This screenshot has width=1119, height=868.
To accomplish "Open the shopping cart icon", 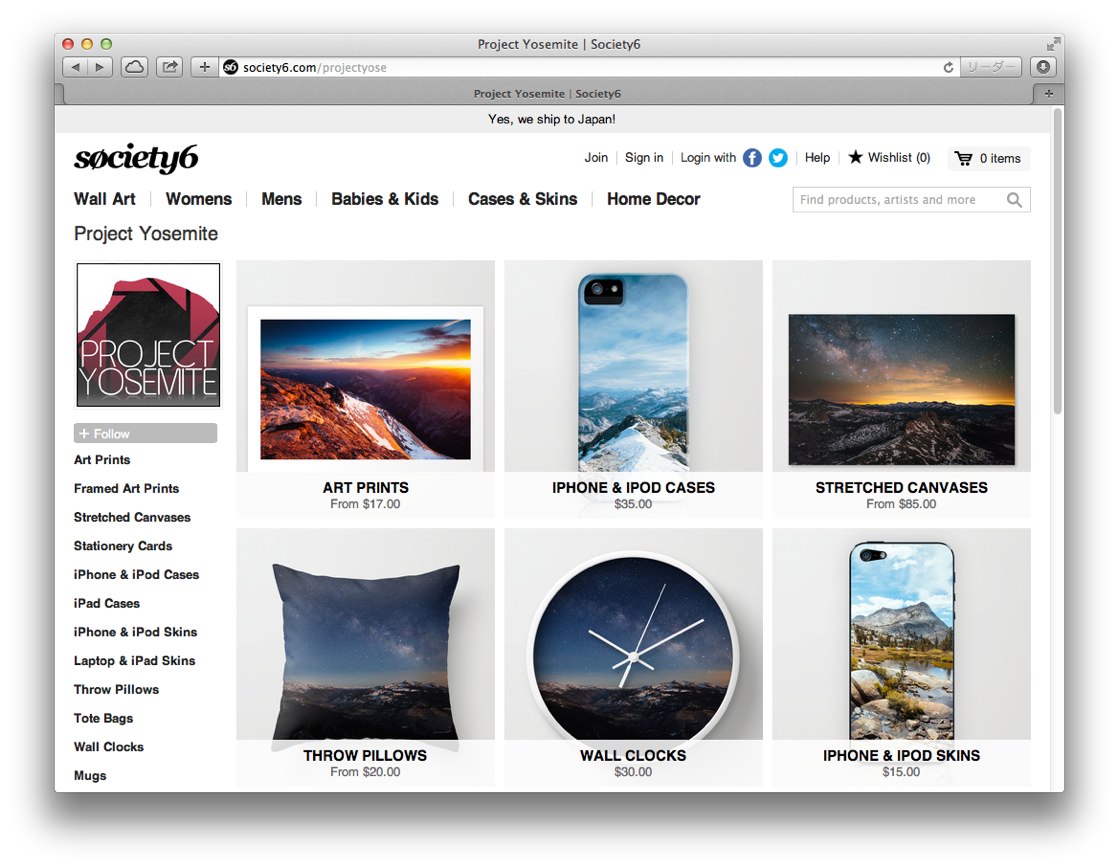I will click(963, 158).
